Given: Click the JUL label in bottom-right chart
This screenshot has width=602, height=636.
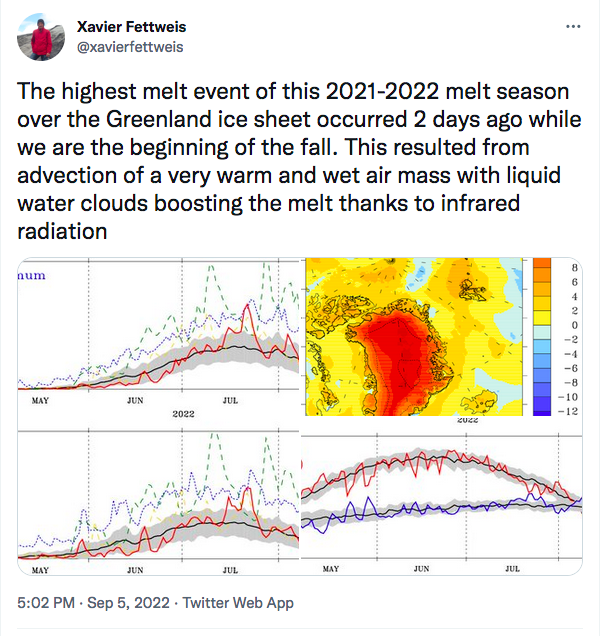Looking at the screenshot, I should pos(510,568).
